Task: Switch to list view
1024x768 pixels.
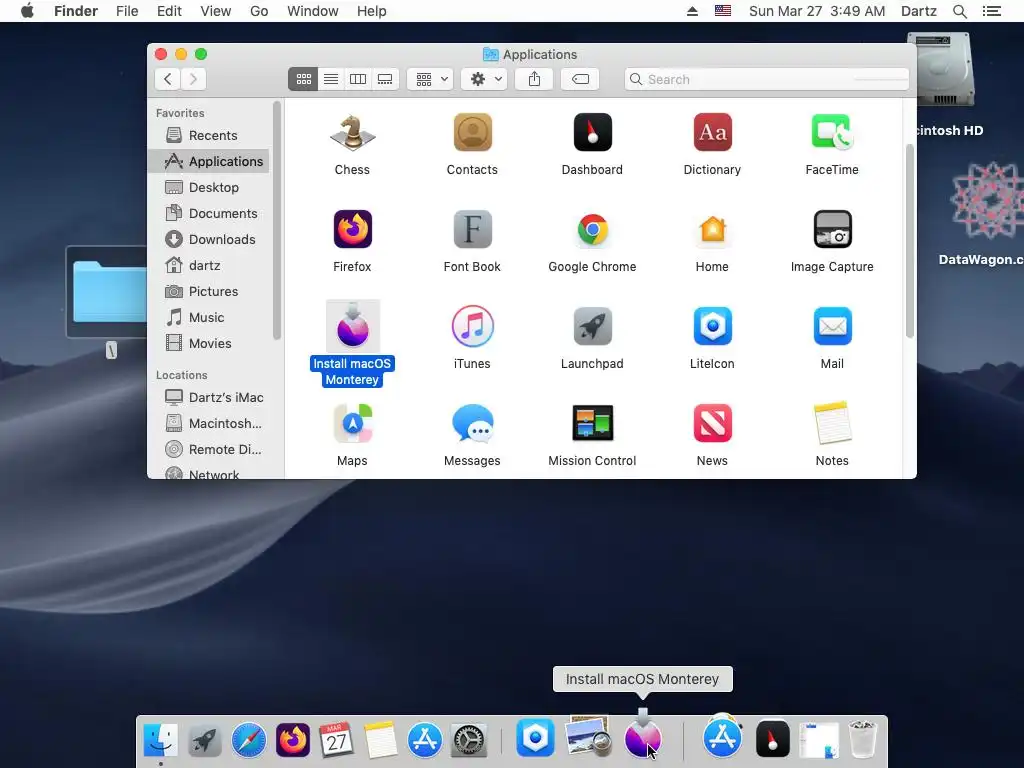Action: (331, 79)
